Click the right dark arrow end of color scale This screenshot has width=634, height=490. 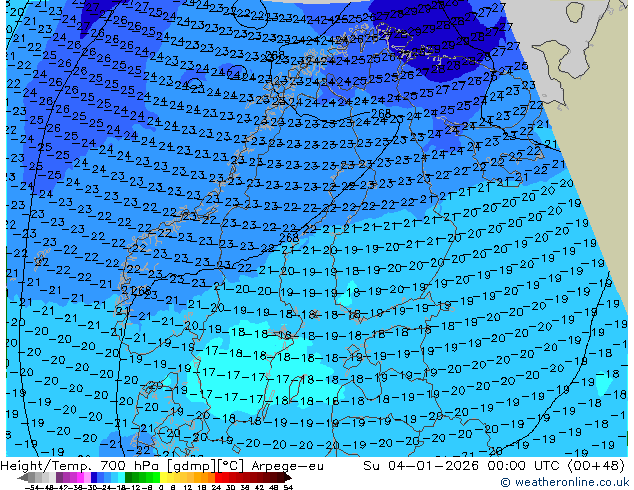pyautogui.click(x=288, y=478)
